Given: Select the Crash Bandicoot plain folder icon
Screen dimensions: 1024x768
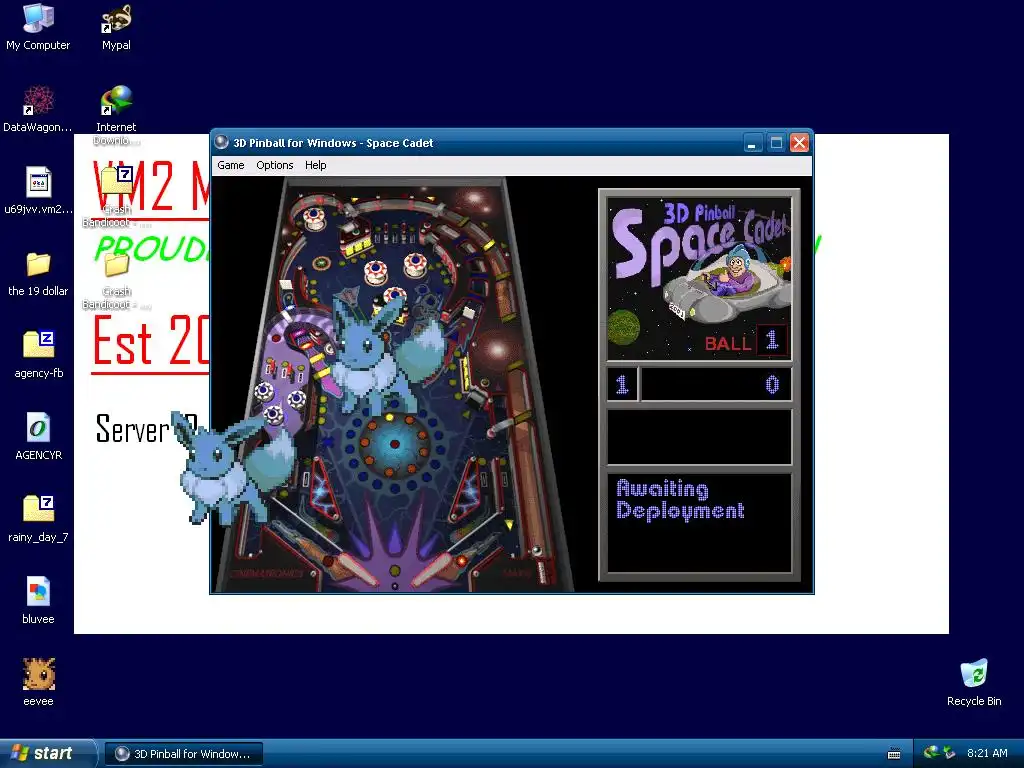Looking at the screenshot, I should 116,279.
